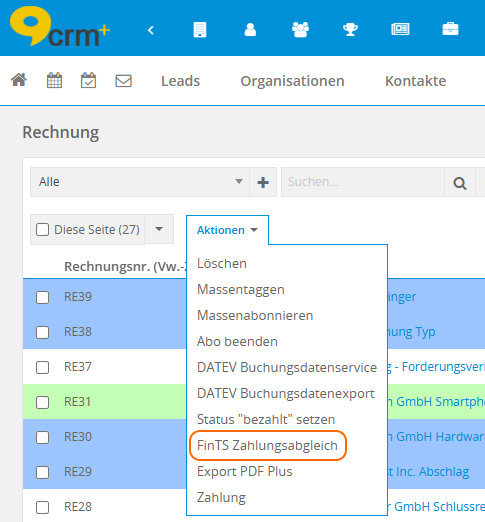
Task: Select checkbox for invoice RE37
Action: tap(42, 367)
